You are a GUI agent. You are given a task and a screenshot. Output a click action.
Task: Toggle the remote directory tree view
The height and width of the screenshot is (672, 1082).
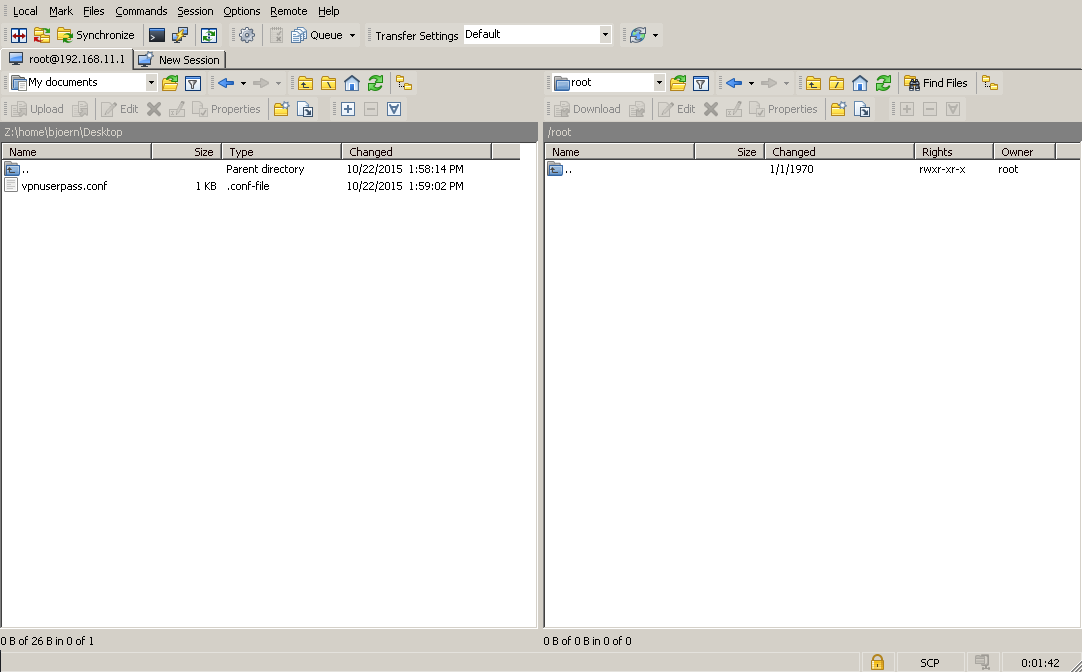tap(989, 83)
